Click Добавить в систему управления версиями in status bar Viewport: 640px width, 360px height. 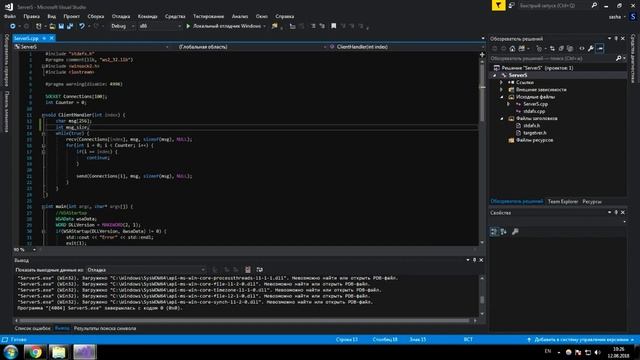(580, 340)
